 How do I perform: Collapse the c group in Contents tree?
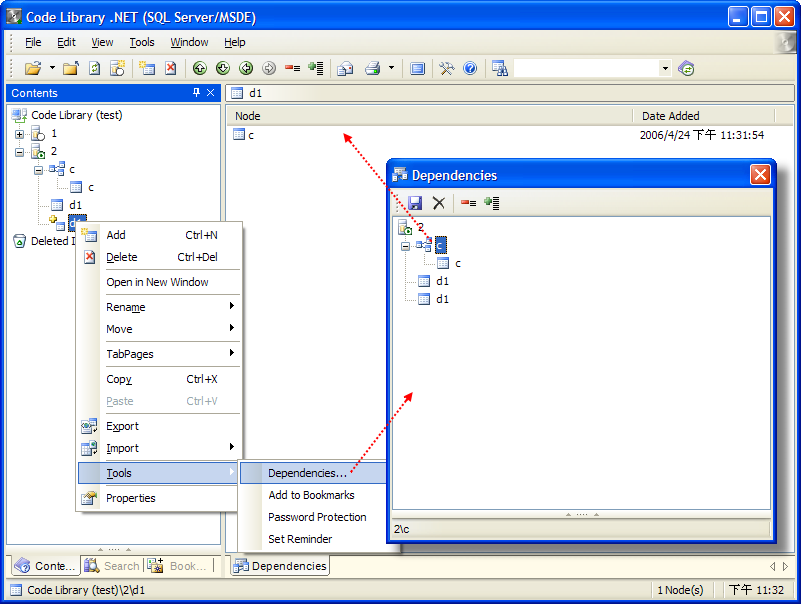tap(38, 170)
